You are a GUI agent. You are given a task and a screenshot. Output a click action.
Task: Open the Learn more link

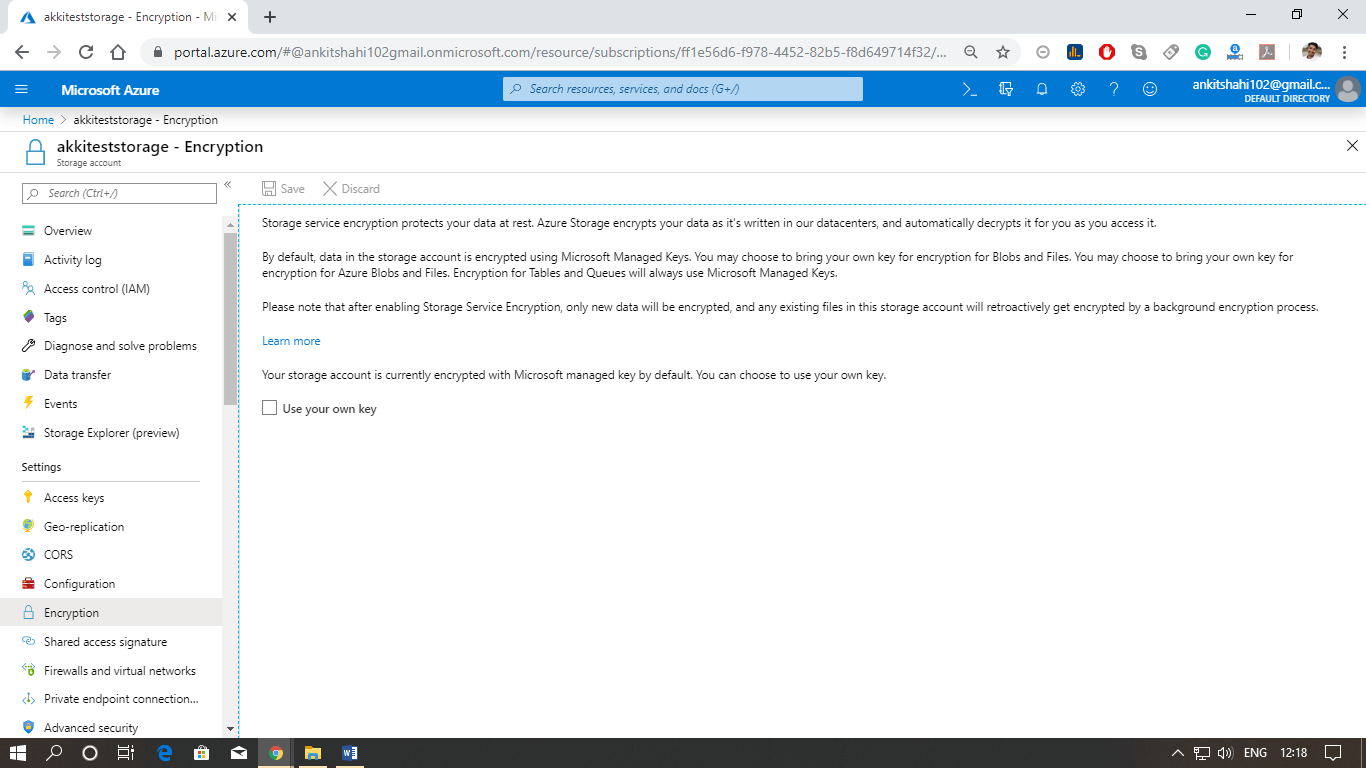pos(291,341)
